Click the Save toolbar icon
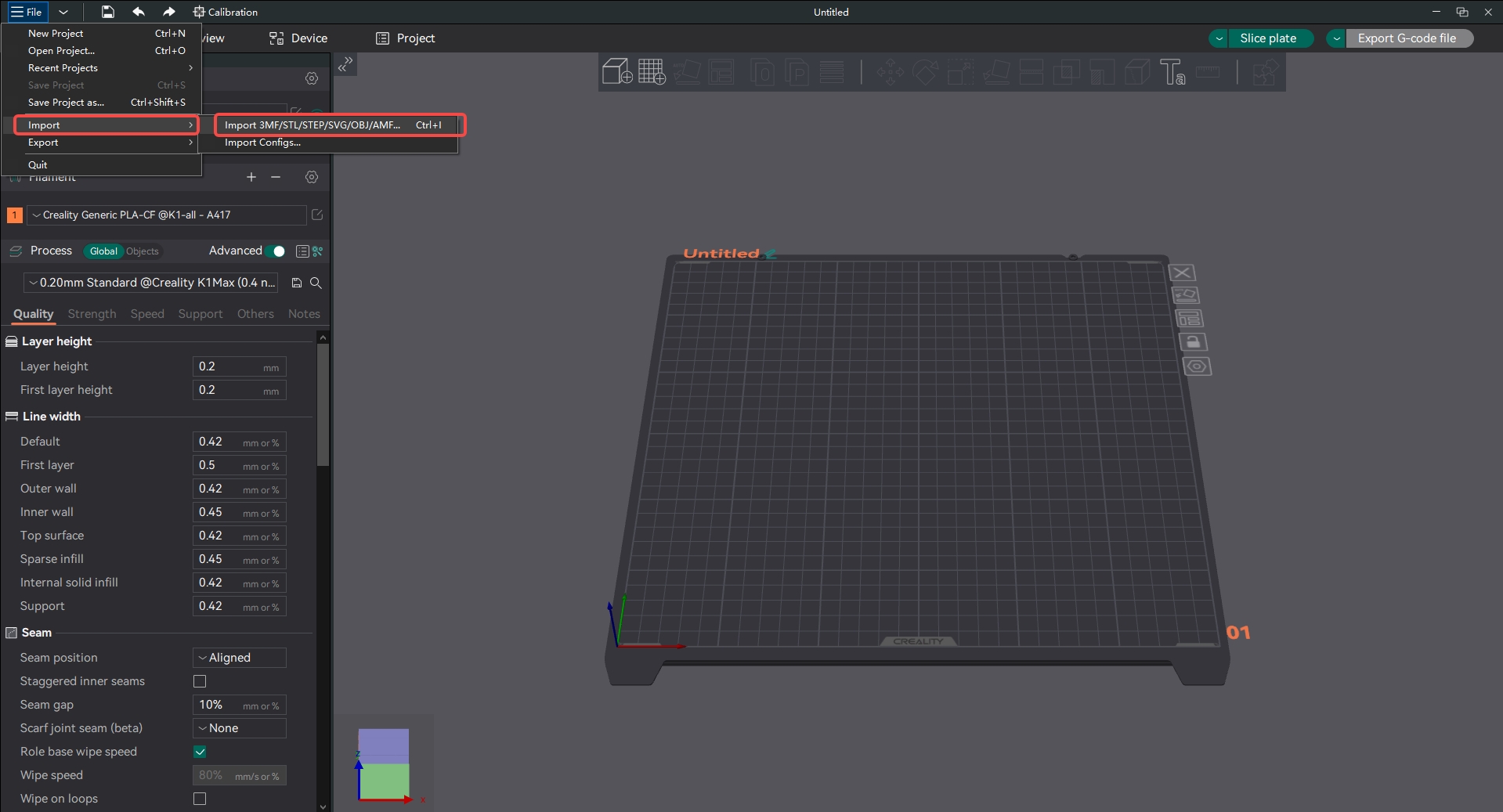Image resolution: width=1503 pixels, height=812 pixels. (108, 12)
